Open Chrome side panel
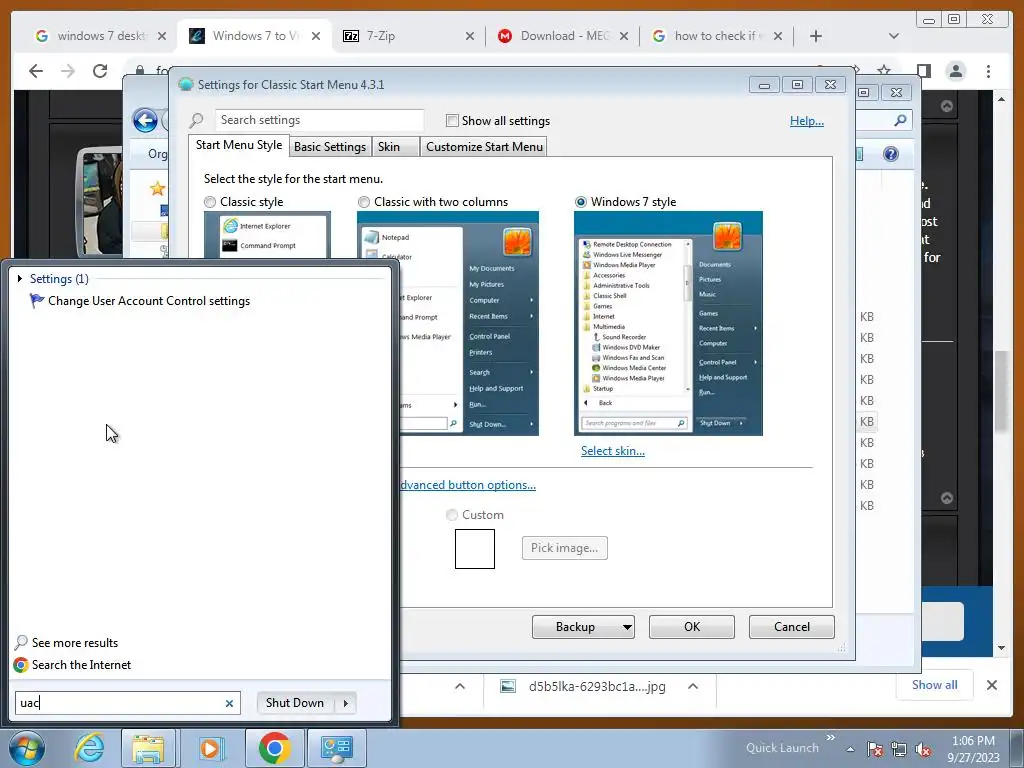This screenshot has width=1024, height=768. [923, 71]
